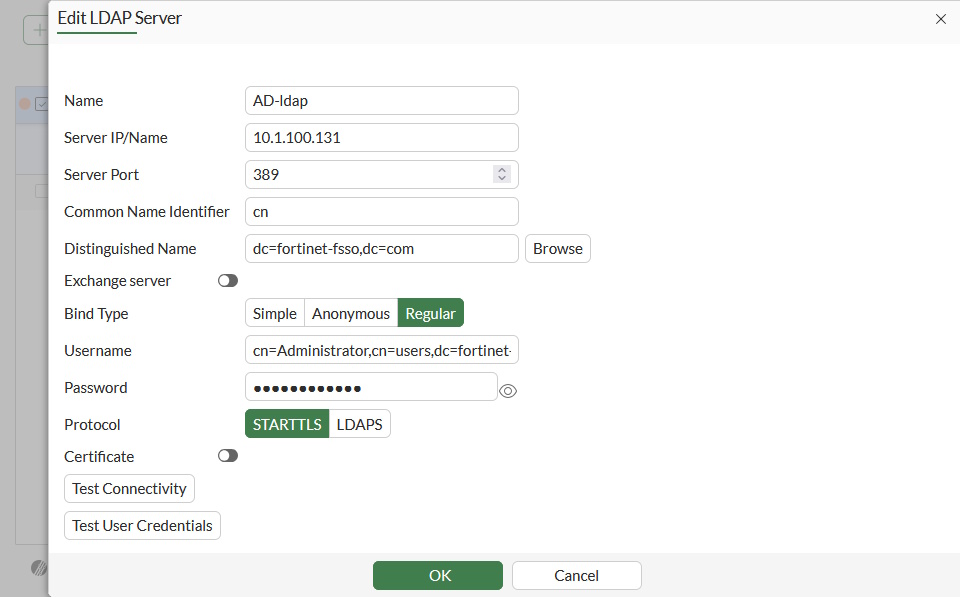Switch protocol to LDAPS
Image resolution: width=960 pixels, height=597 pixels.
(360, 424)
